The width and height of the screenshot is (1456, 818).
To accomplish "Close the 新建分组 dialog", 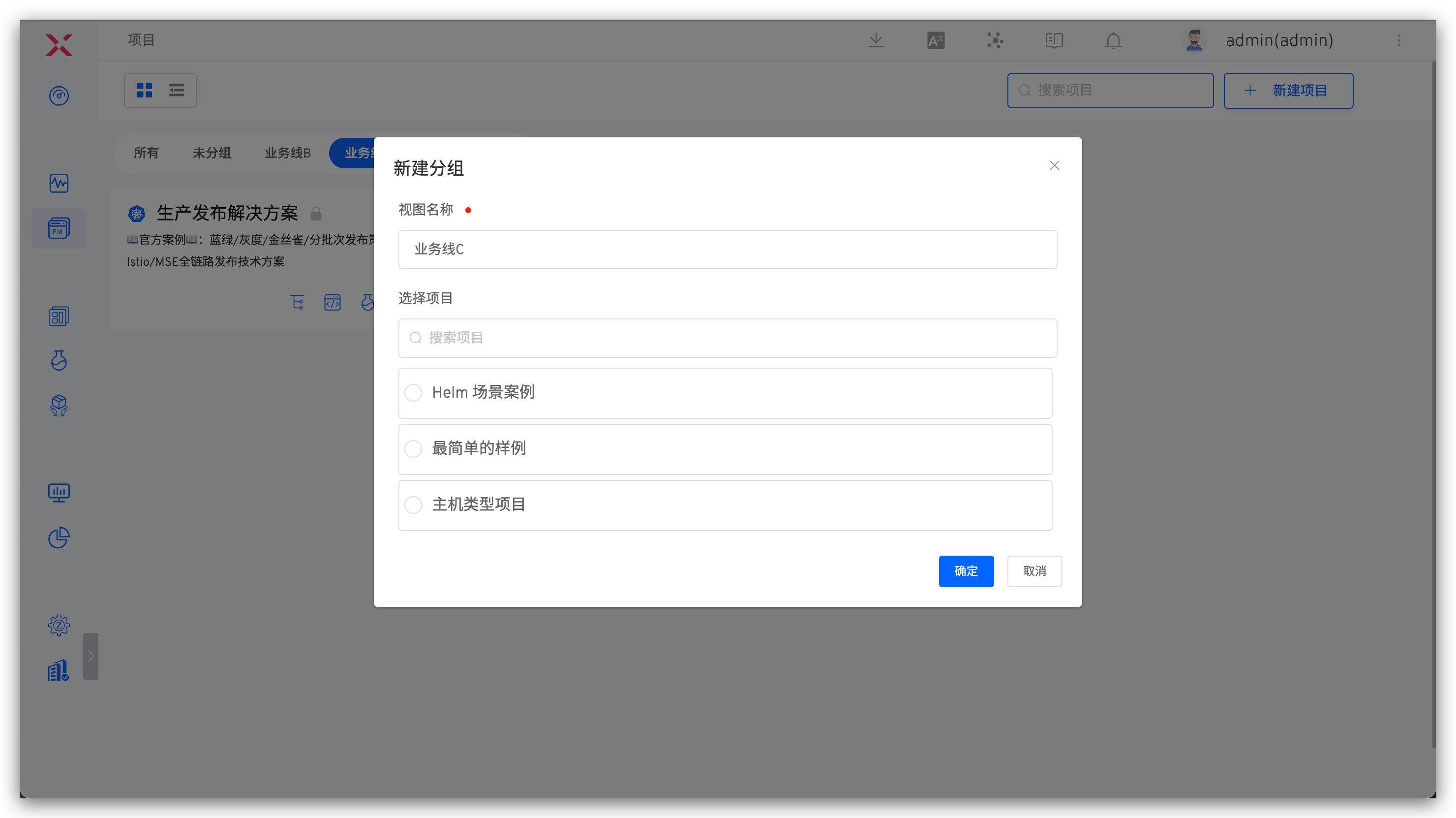I will coord(1054,165).
